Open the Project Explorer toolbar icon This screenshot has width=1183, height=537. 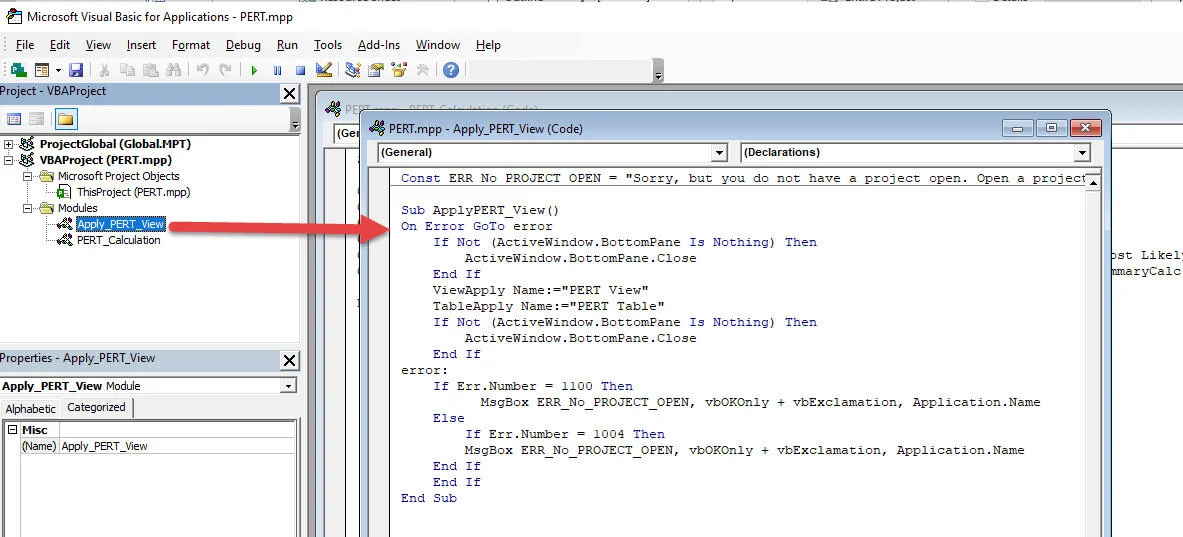pyautogui.click(x=352, y=70)
